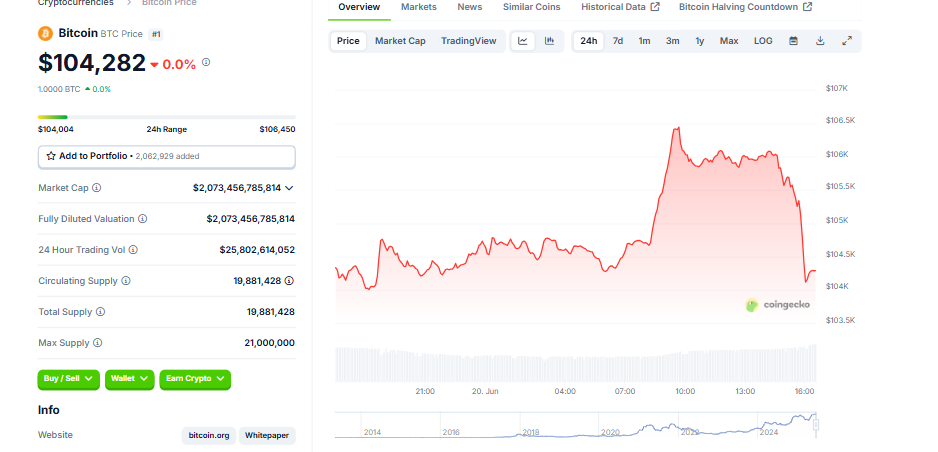
Task: Click the price peak on the chart
Action: (x=678, y=128)
